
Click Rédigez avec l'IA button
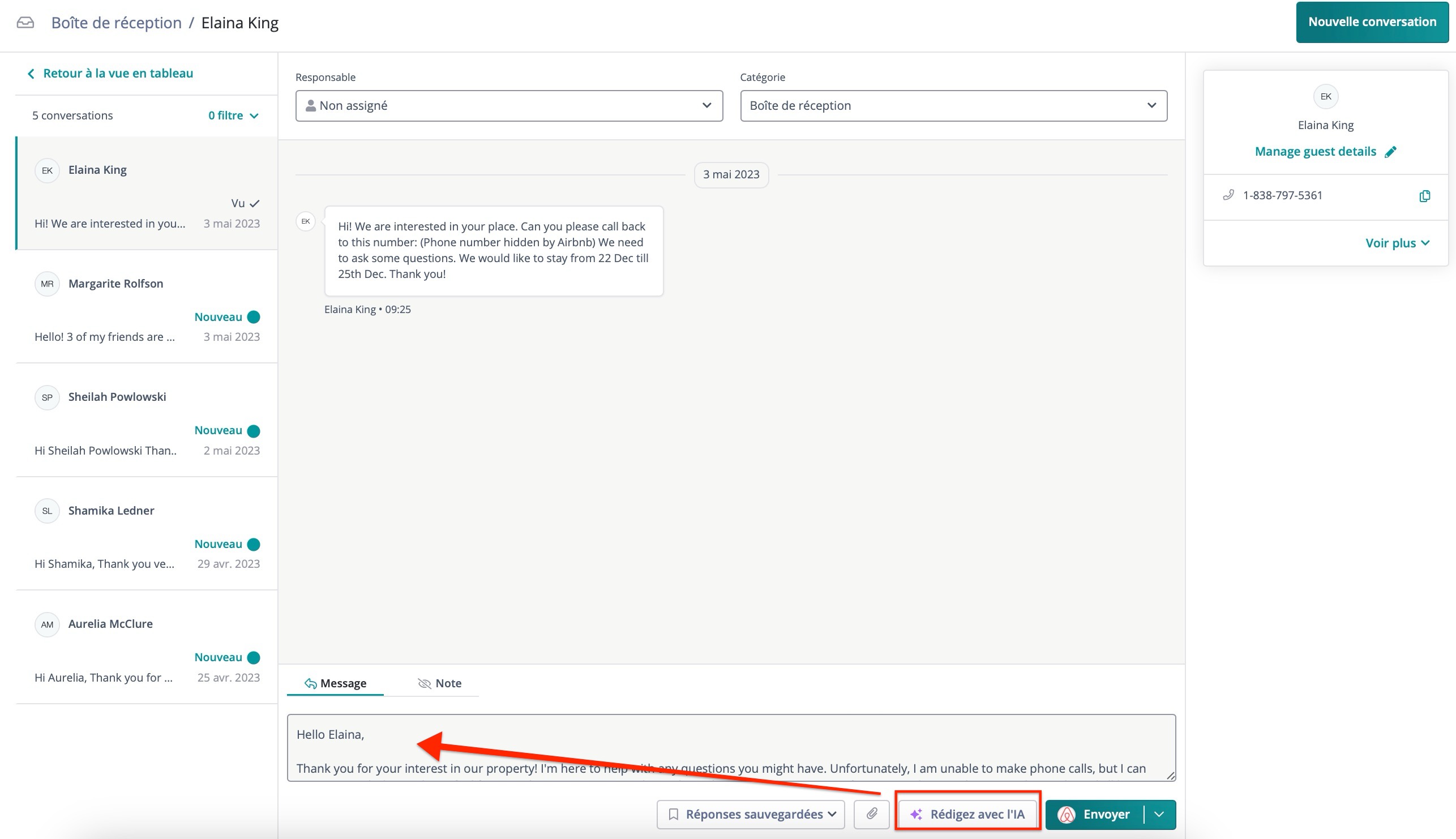[967, 814]
